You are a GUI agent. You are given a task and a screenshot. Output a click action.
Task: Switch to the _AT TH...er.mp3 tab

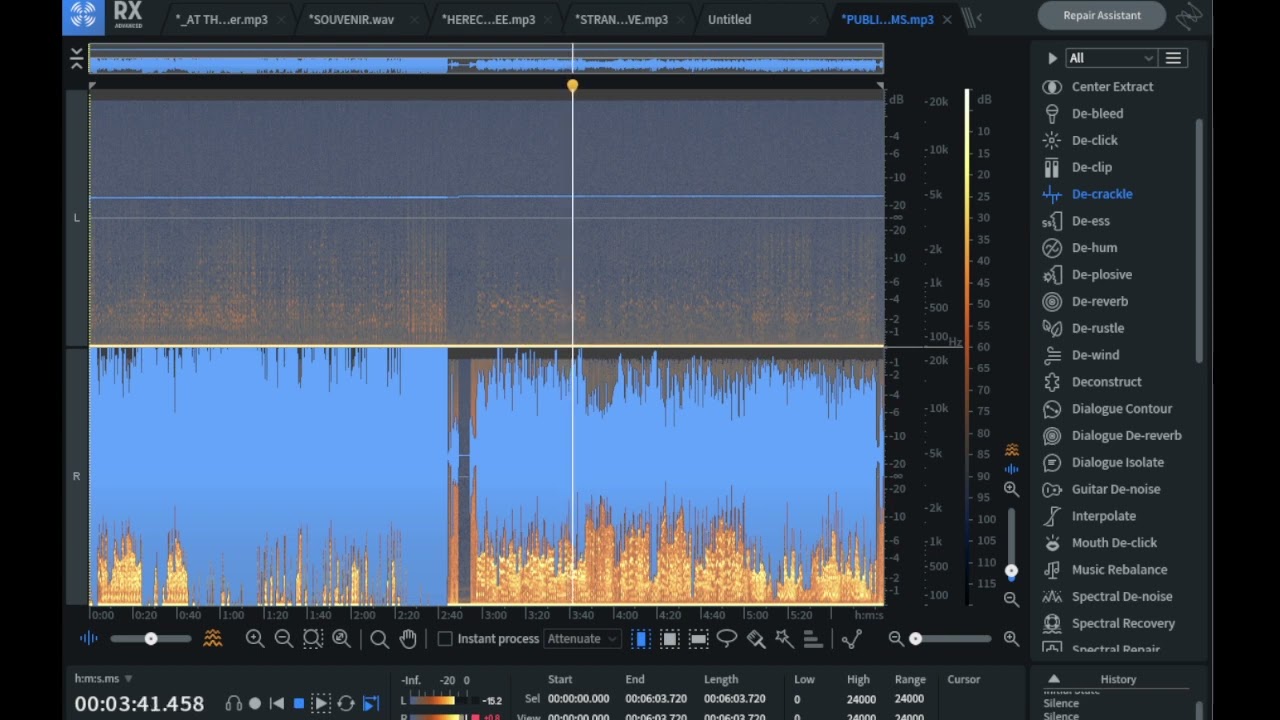(221, 19)
